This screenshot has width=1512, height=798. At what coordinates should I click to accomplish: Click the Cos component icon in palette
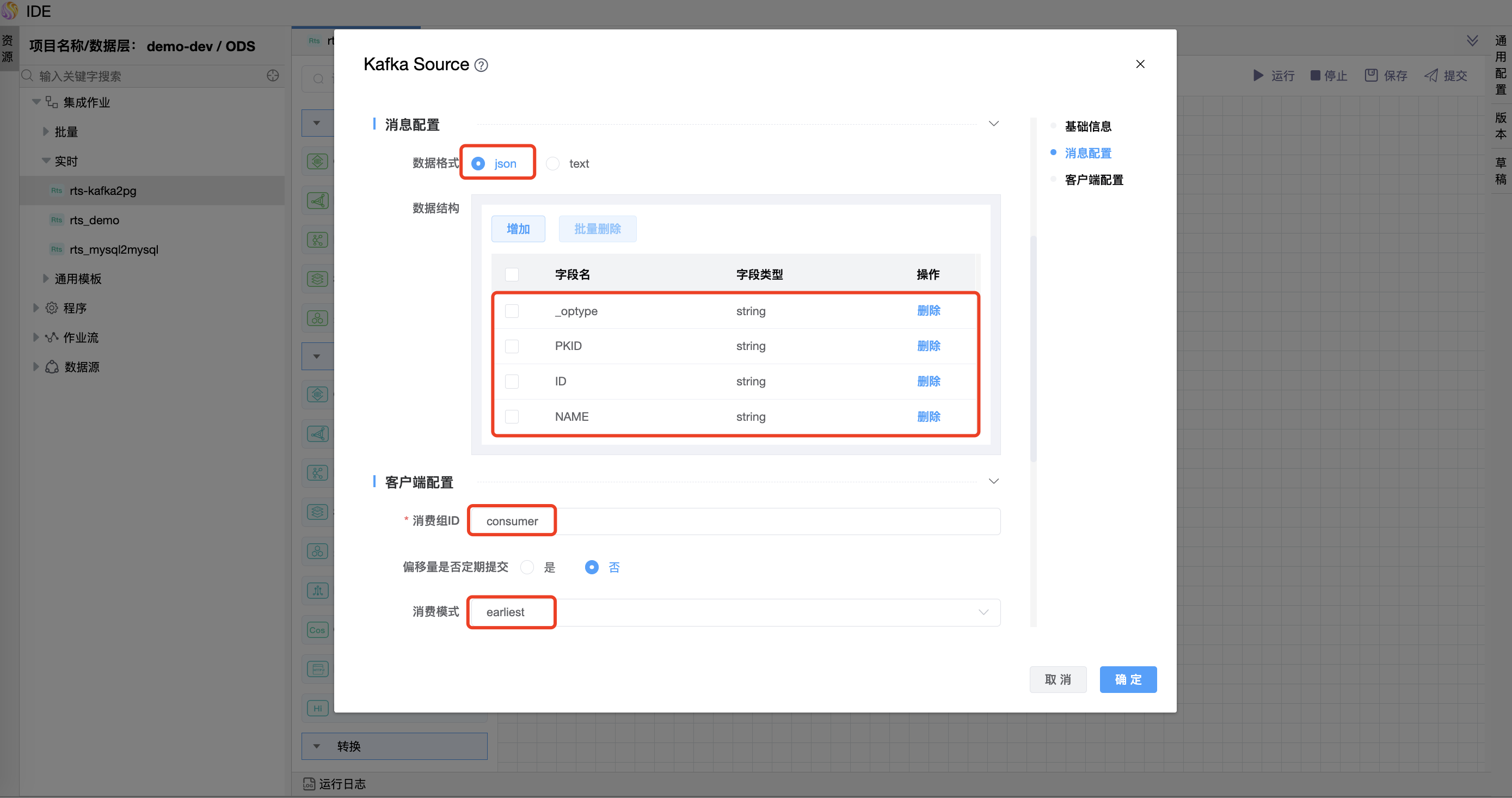tap(317, 630)
